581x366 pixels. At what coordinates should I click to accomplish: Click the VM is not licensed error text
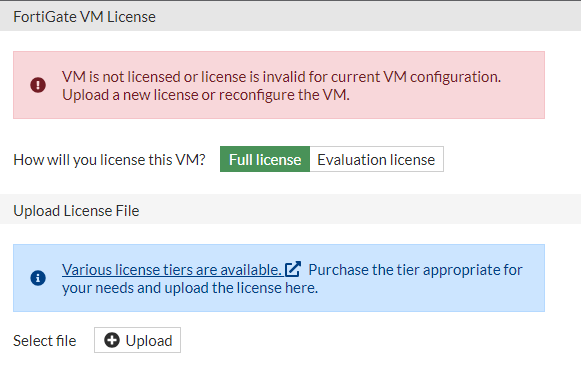[281, 77]
